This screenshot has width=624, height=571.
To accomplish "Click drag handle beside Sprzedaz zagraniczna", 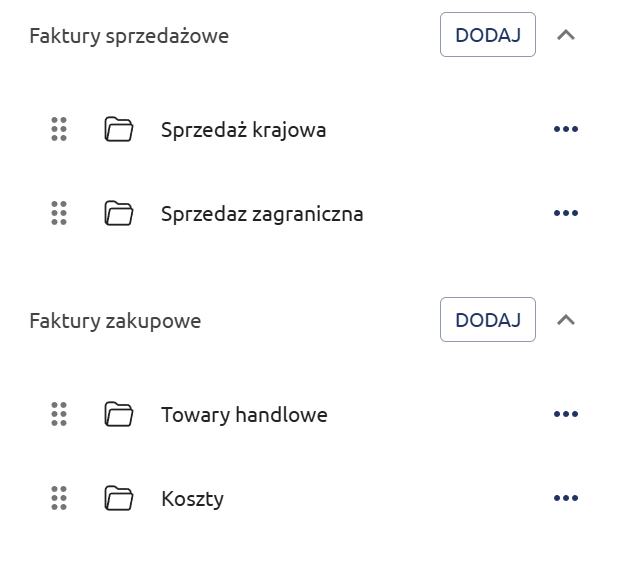I will (58, 213).
